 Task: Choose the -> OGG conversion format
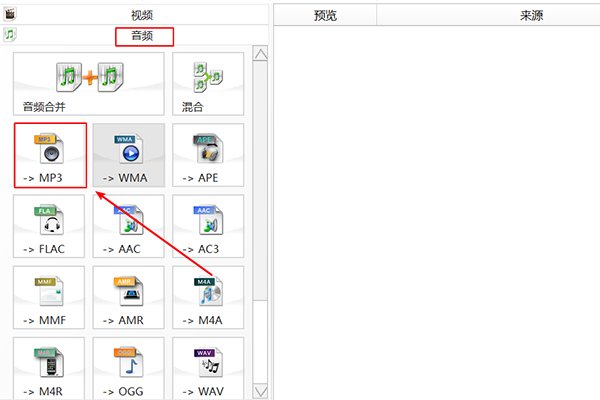coord(129,368)
